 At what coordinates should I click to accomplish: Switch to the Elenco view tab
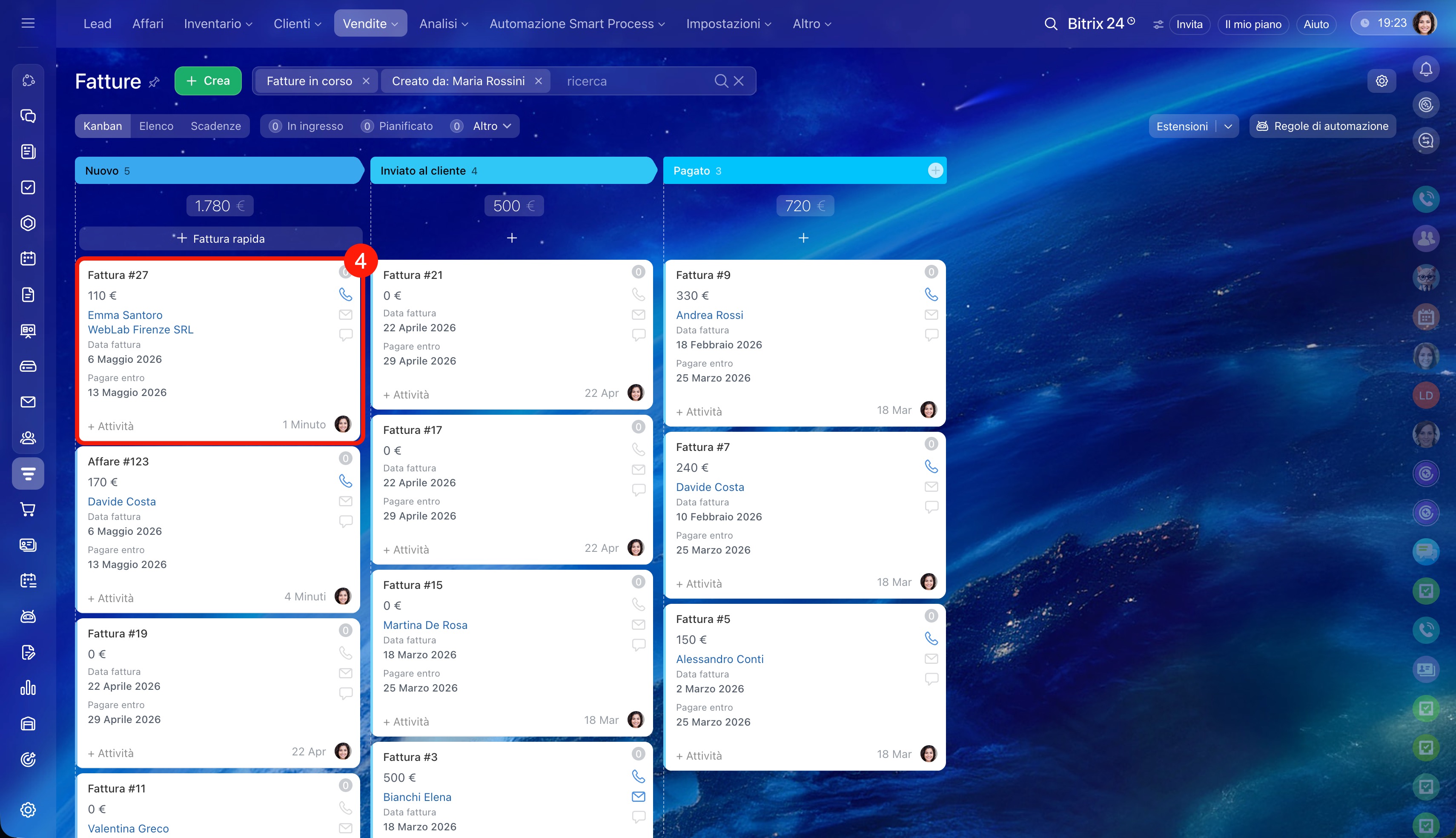tap(156, 126)
